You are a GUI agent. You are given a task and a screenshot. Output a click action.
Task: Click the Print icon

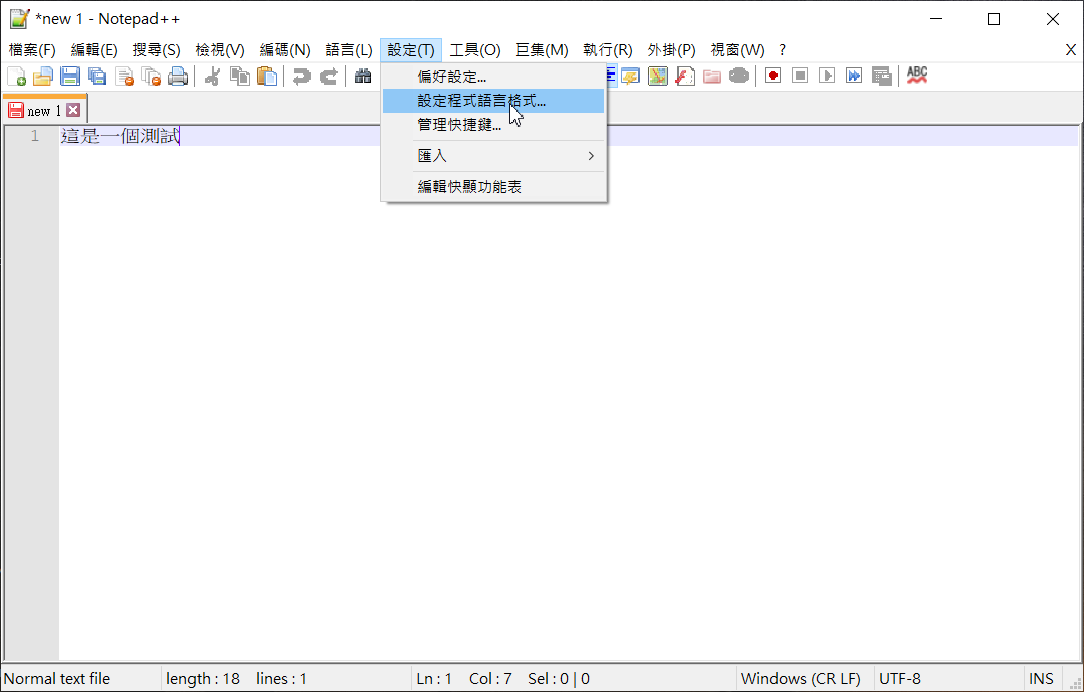pyautogui.click(x=178, y=76)
